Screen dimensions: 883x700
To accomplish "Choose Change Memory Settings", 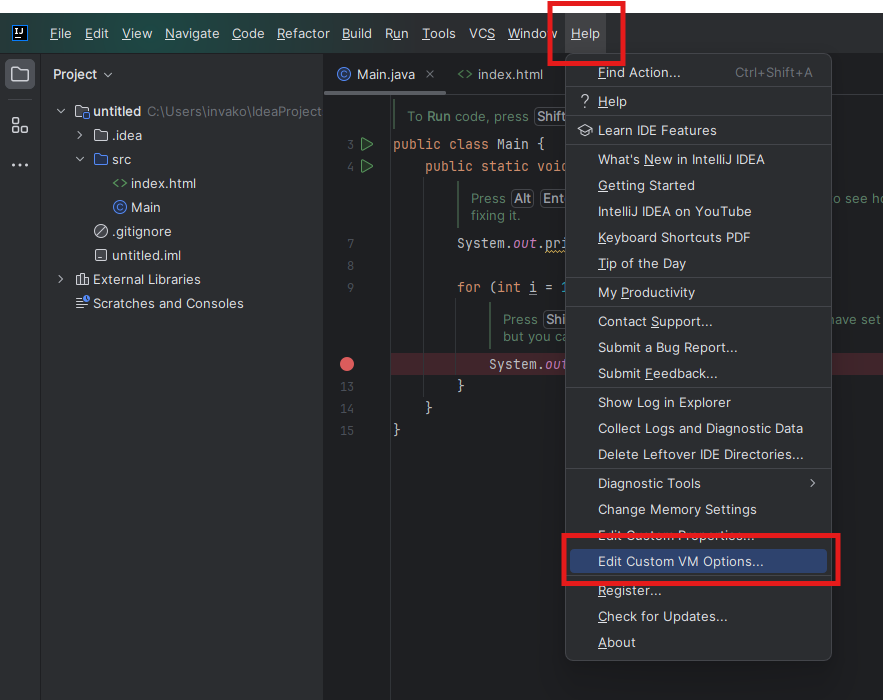I will click(698, 509).
